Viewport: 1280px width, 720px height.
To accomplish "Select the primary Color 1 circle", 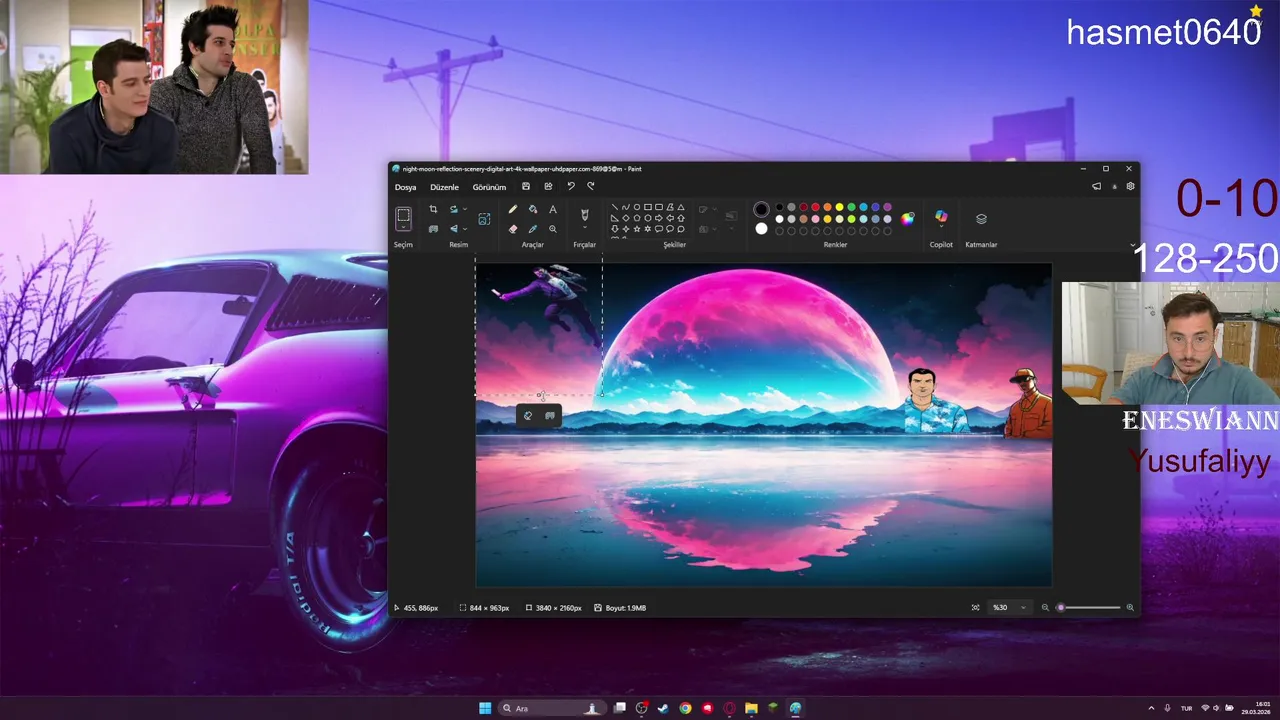I will coord(761,209).
